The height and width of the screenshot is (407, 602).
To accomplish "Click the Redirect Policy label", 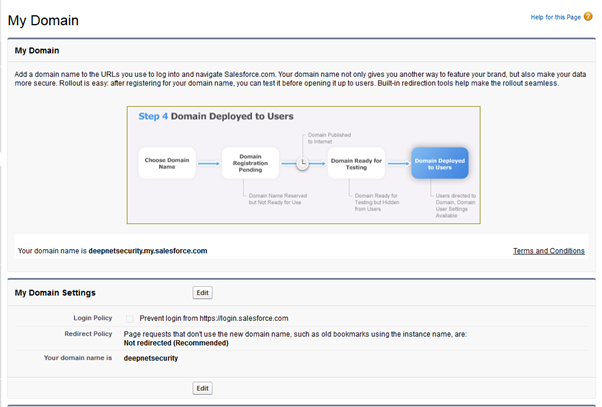I will (x=88, y=334).
